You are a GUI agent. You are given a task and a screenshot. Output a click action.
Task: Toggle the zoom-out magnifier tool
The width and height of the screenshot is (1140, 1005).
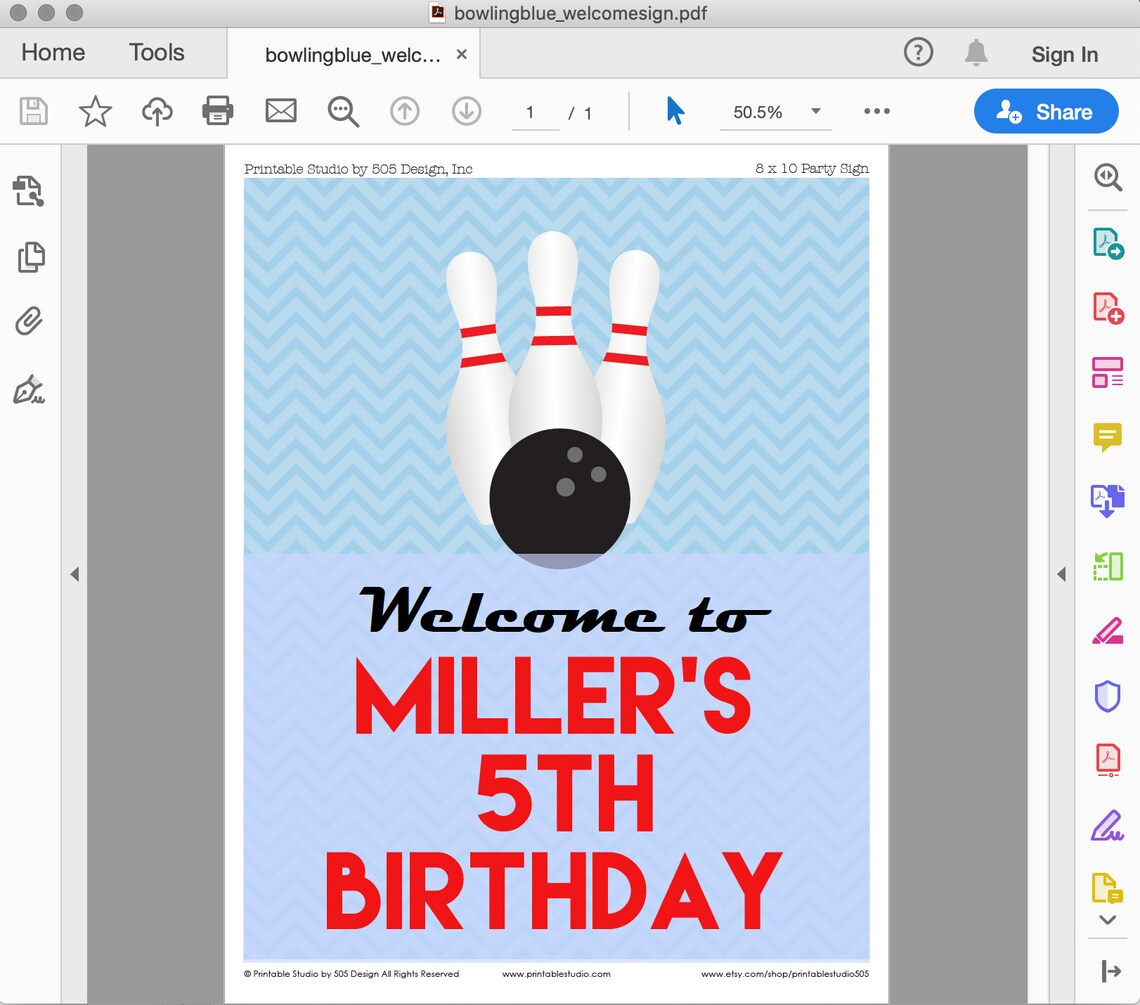pos(343,112)
